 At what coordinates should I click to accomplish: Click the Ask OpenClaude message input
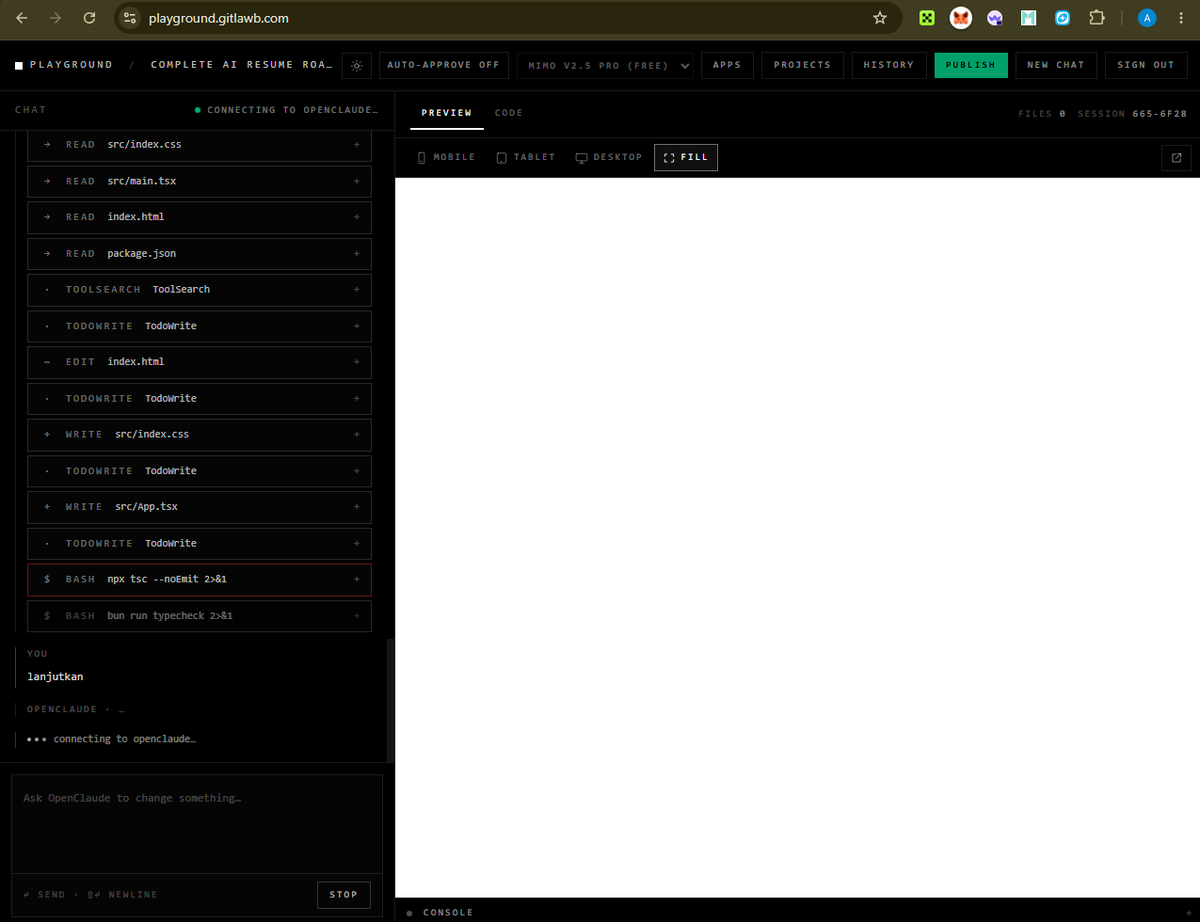coord(197,823)
